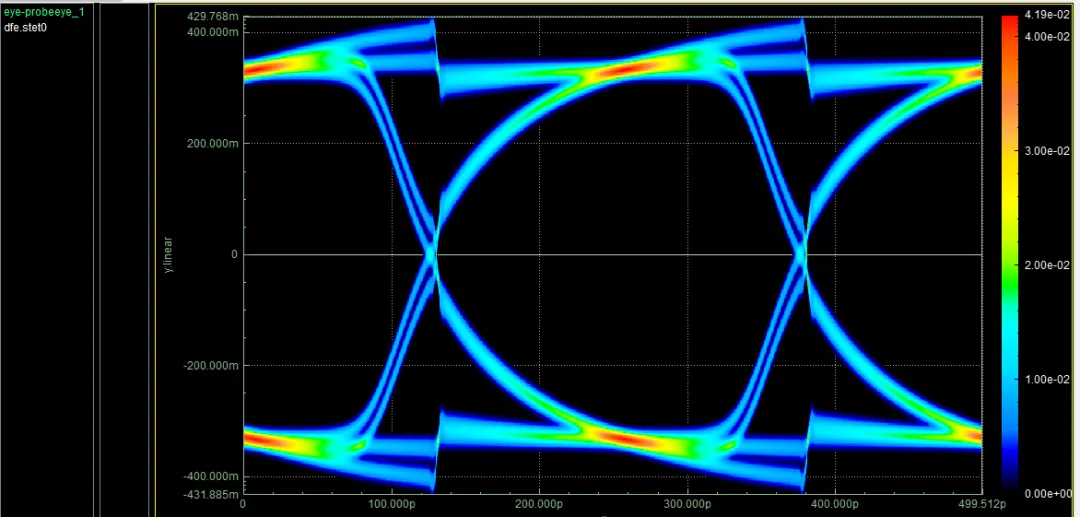
Task: Click the 3.00e-02 color scale label
Action: click(x=1045, y=151)
